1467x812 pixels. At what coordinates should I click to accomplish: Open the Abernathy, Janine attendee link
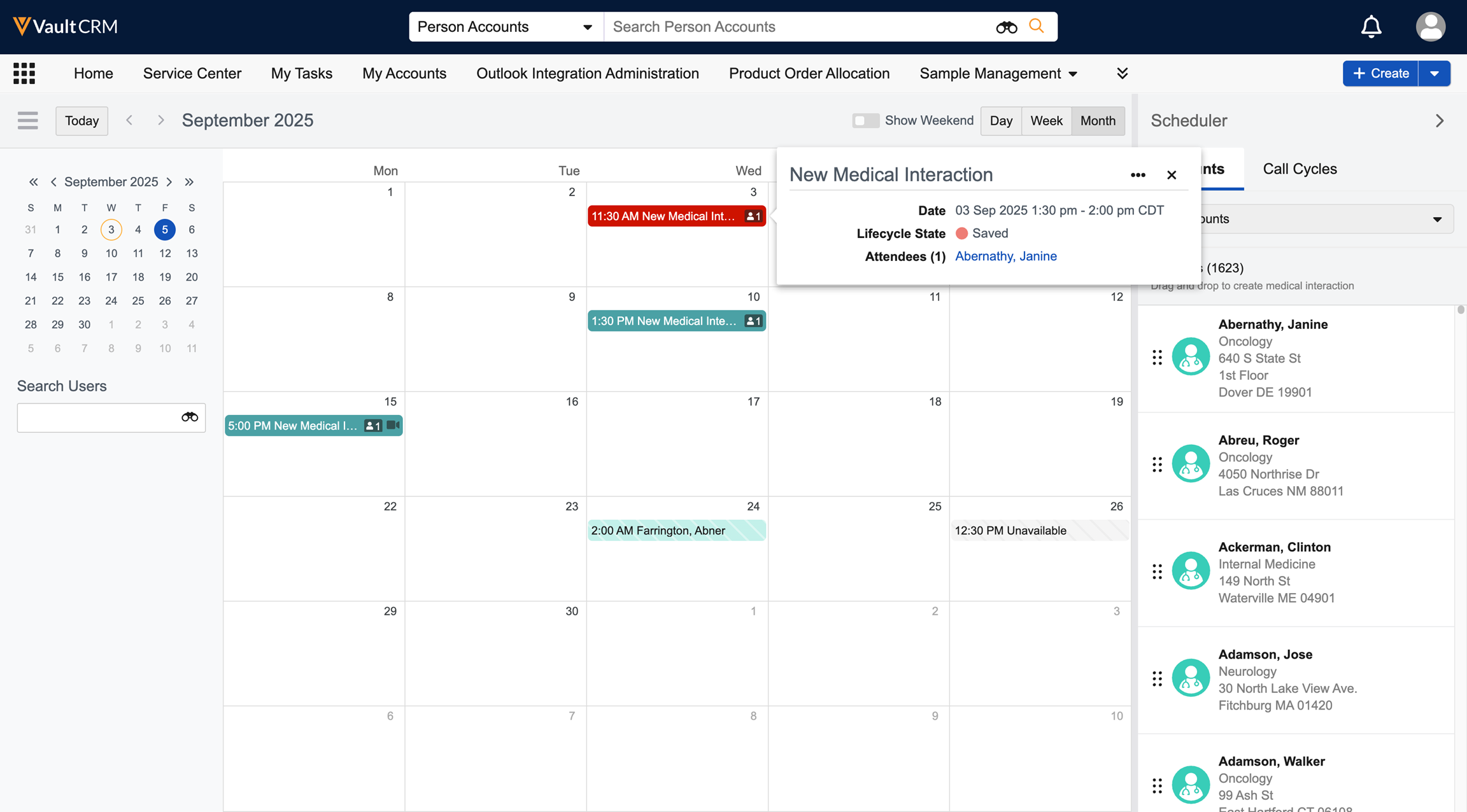click(x=1005, y=256)
